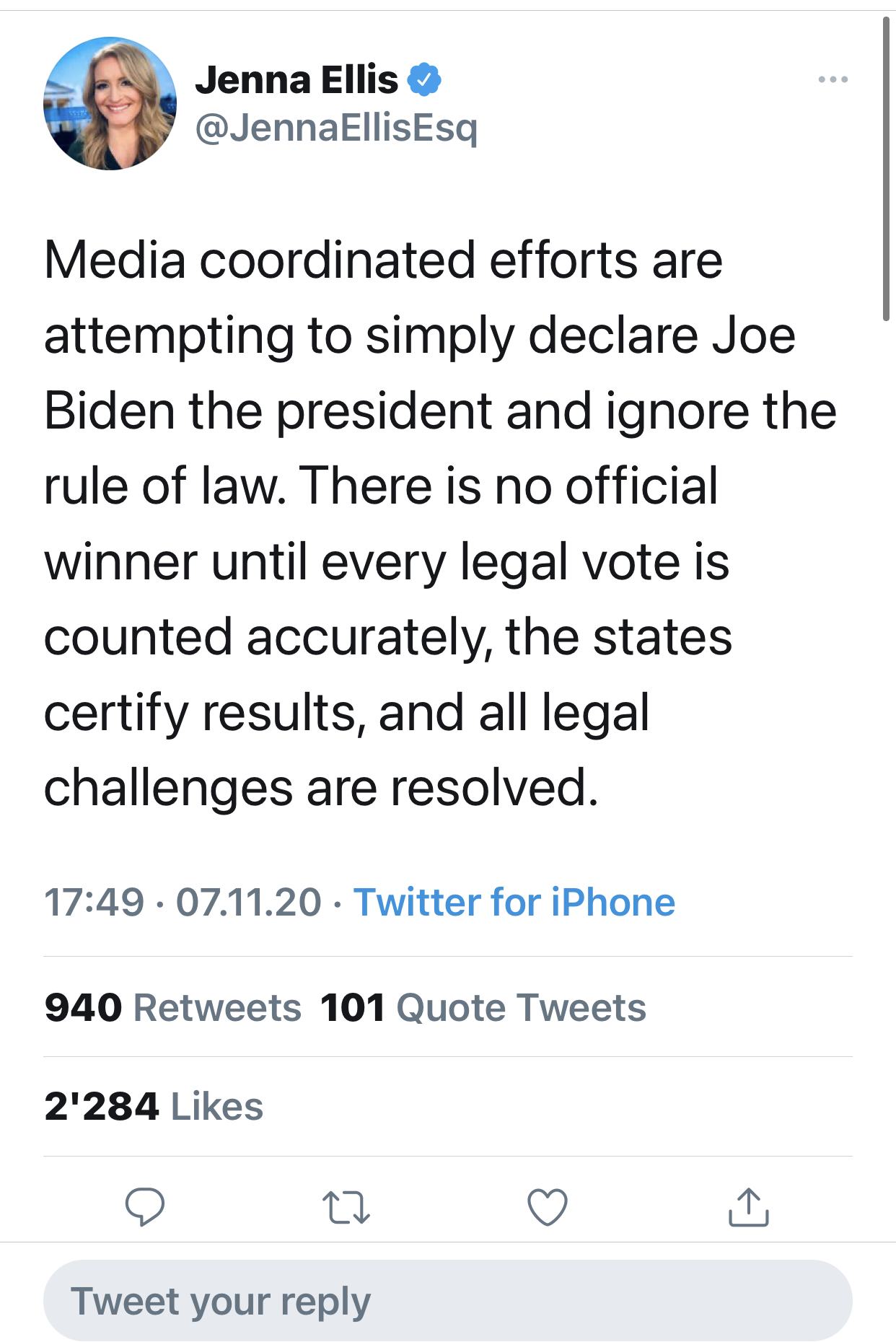Tap the Reply speech bubble icon

tap(144, 1207)
